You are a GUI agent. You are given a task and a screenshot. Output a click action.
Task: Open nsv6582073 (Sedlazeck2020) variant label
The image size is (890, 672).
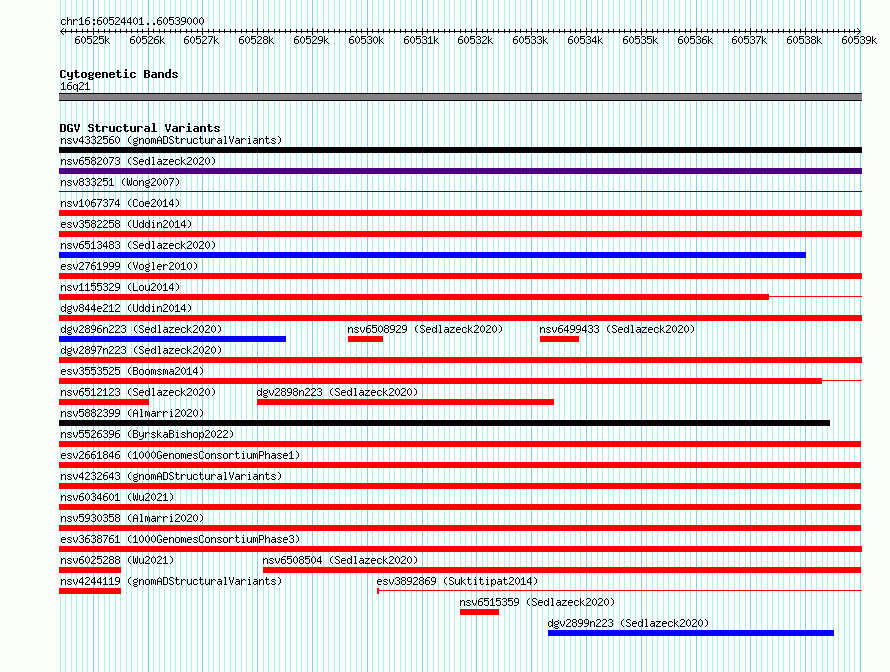[x=138, y=161]
